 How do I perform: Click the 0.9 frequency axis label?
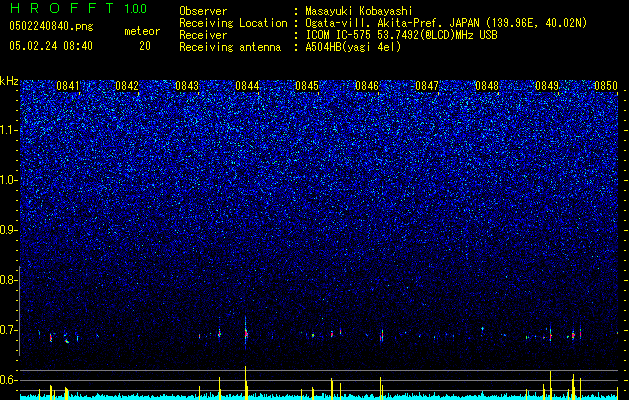click(x=8, y=230)
